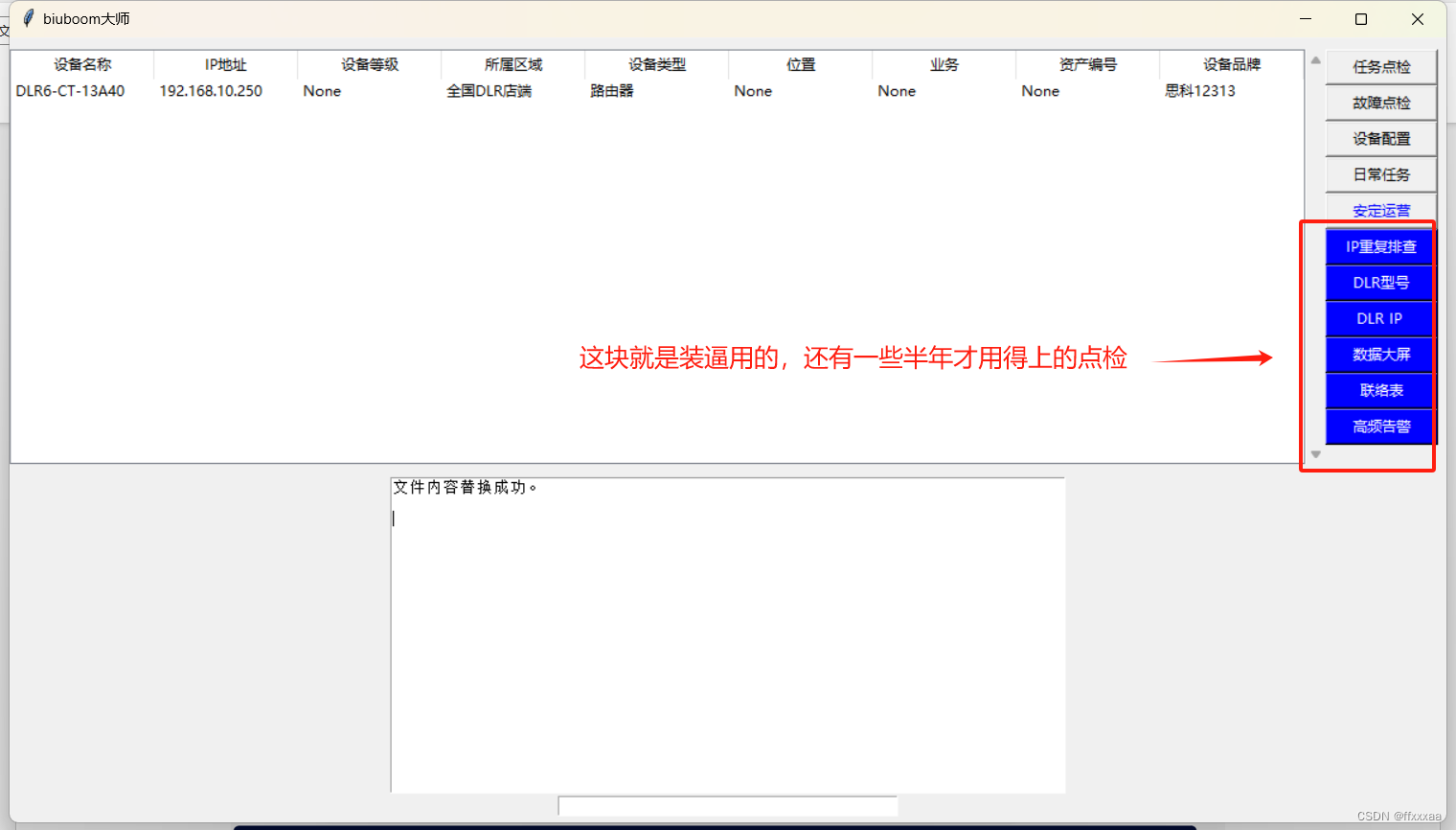1456x830 pixels.
Task: Click the 所属区域 column header
Action: coord(513,64)
